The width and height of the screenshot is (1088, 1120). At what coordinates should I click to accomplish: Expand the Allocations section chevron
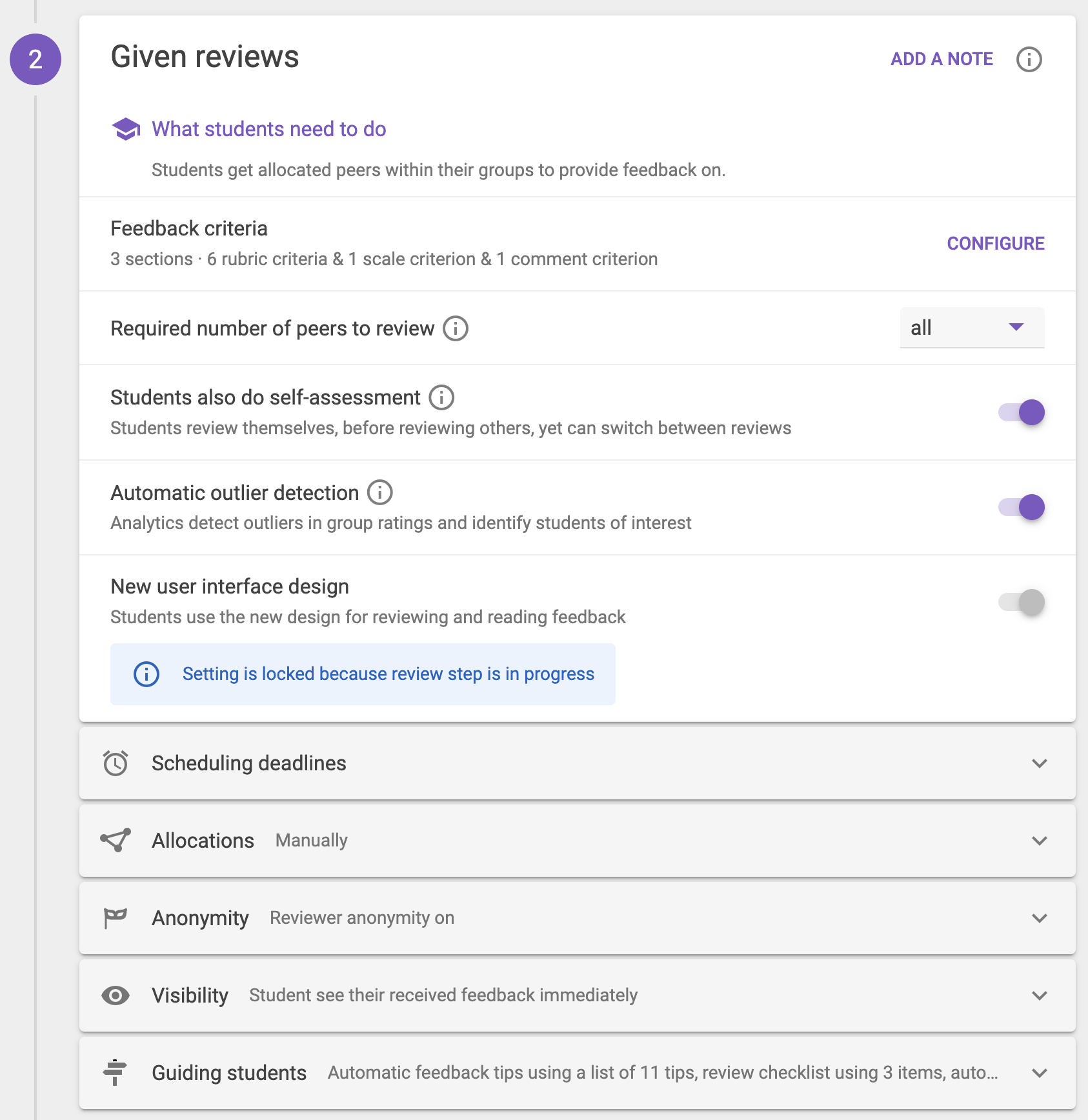(1039, 841)
